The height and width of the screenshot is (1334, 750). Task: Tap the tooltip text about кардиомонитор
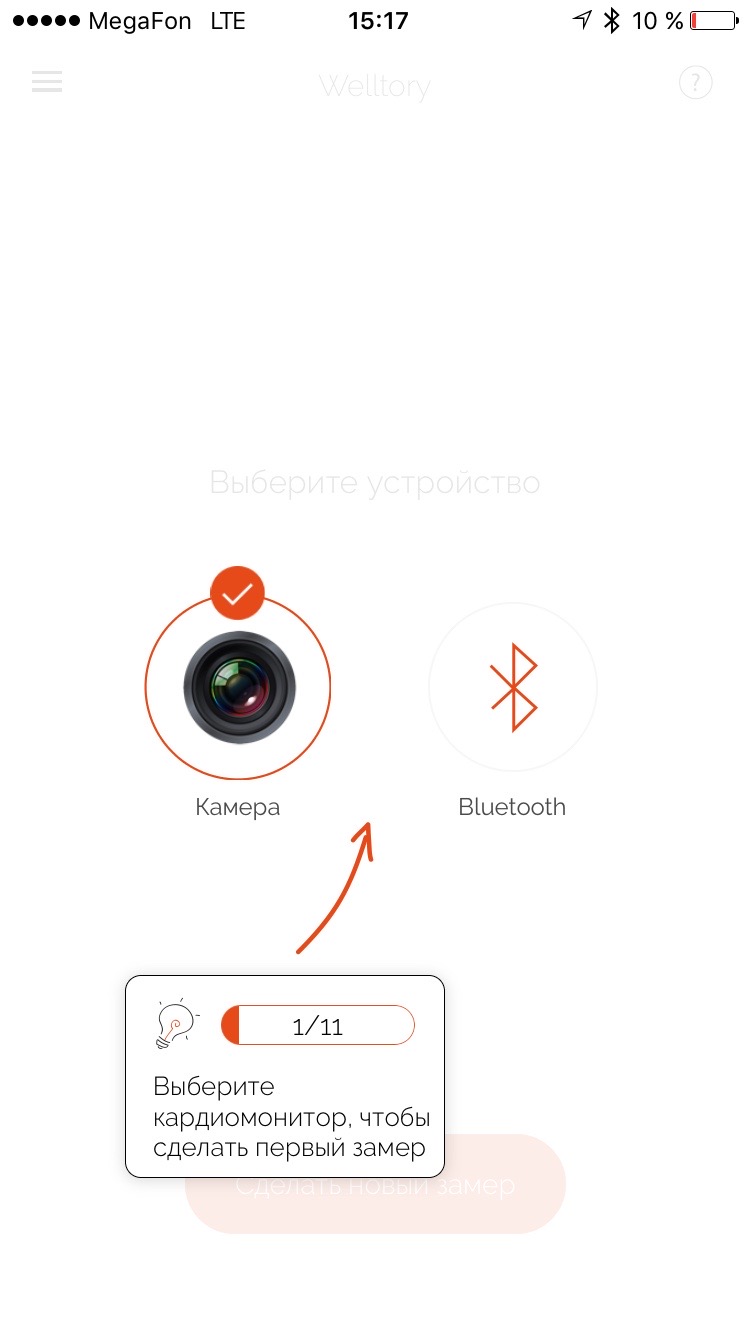click(x=292, y=1117)
